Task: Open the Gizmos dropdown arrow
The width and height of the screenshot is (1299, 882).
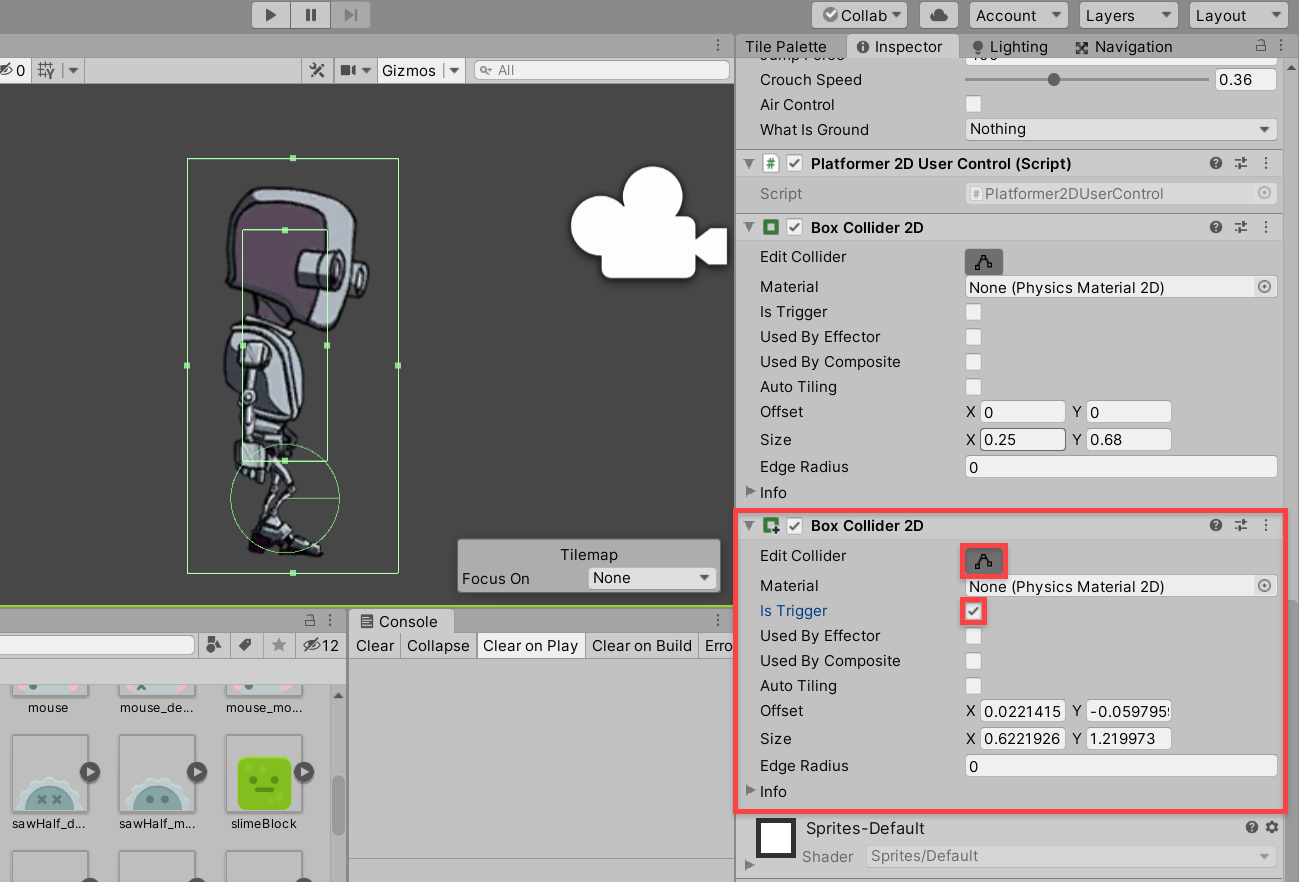Action: (x=455, y=70)
